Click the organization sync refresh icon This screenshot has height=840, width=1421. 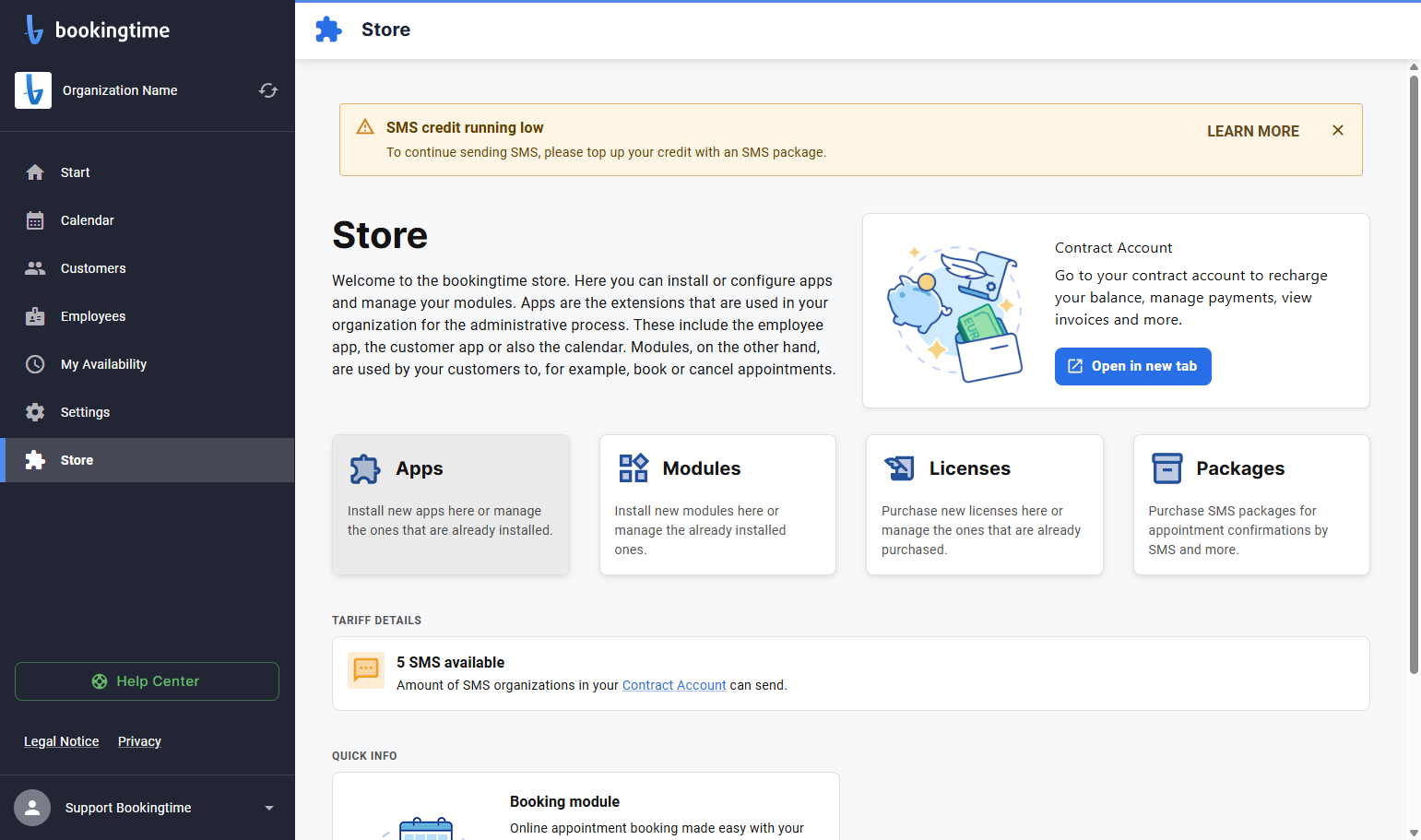tap(268, 90)
